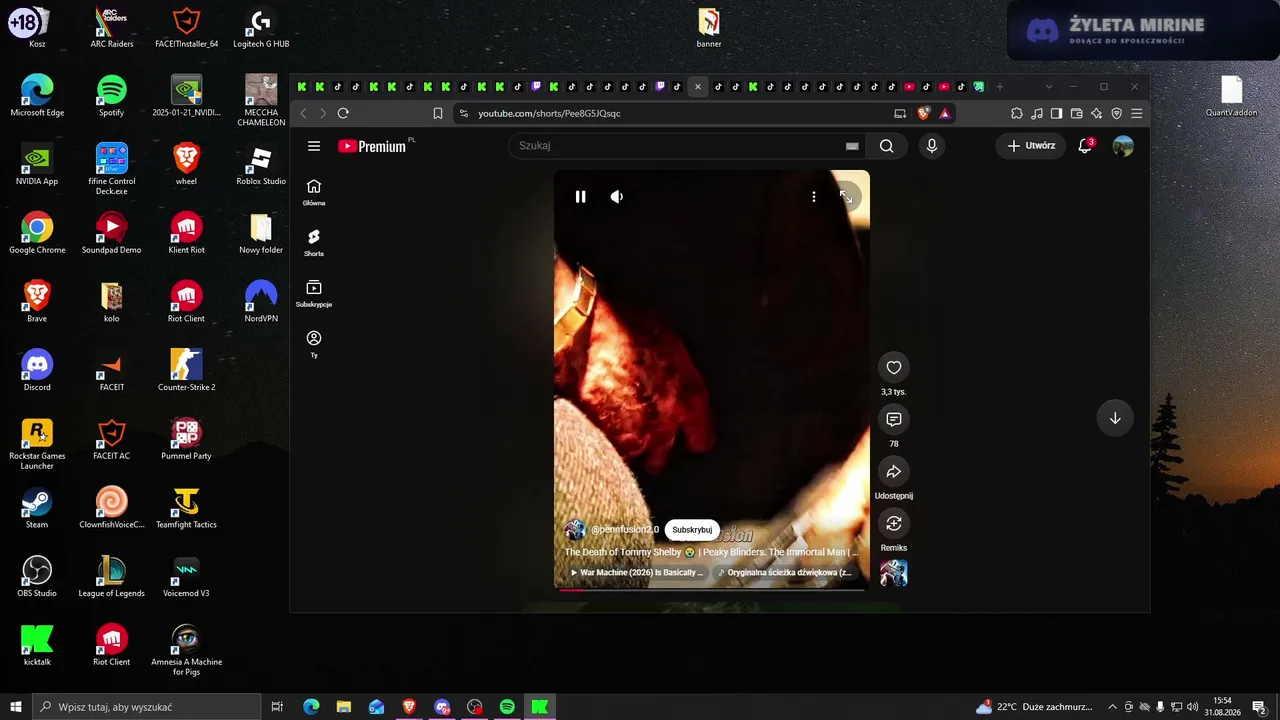Screen dimensions: 1280x720
Task: Subscribe using the Subskrybuj button
Action: point(692,530)
